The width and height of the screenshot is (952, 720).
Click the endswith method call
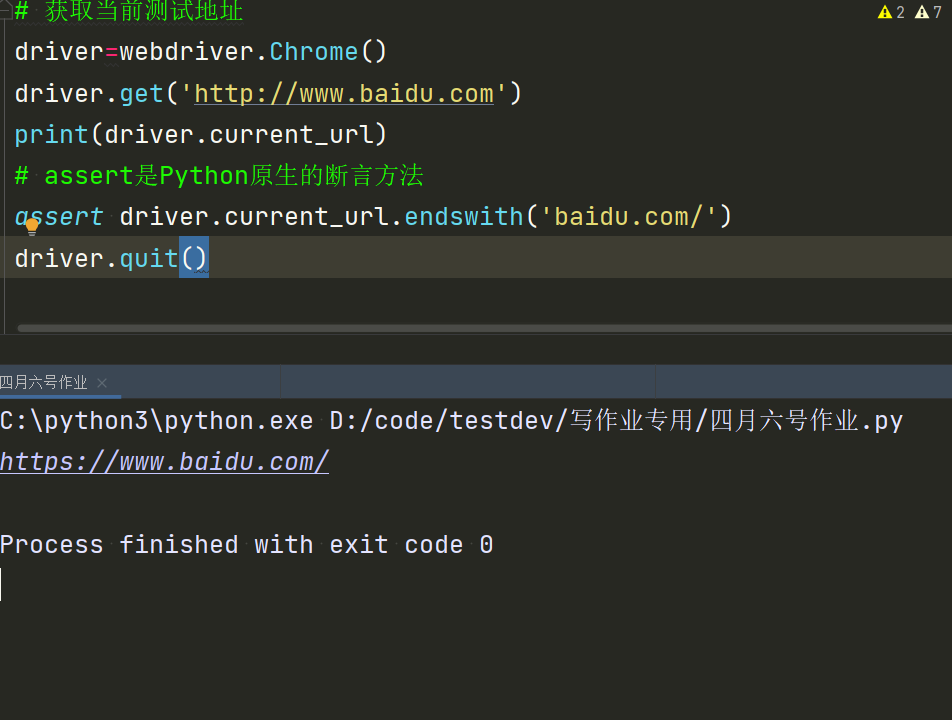pyautogui.click(x=463, y=217)
